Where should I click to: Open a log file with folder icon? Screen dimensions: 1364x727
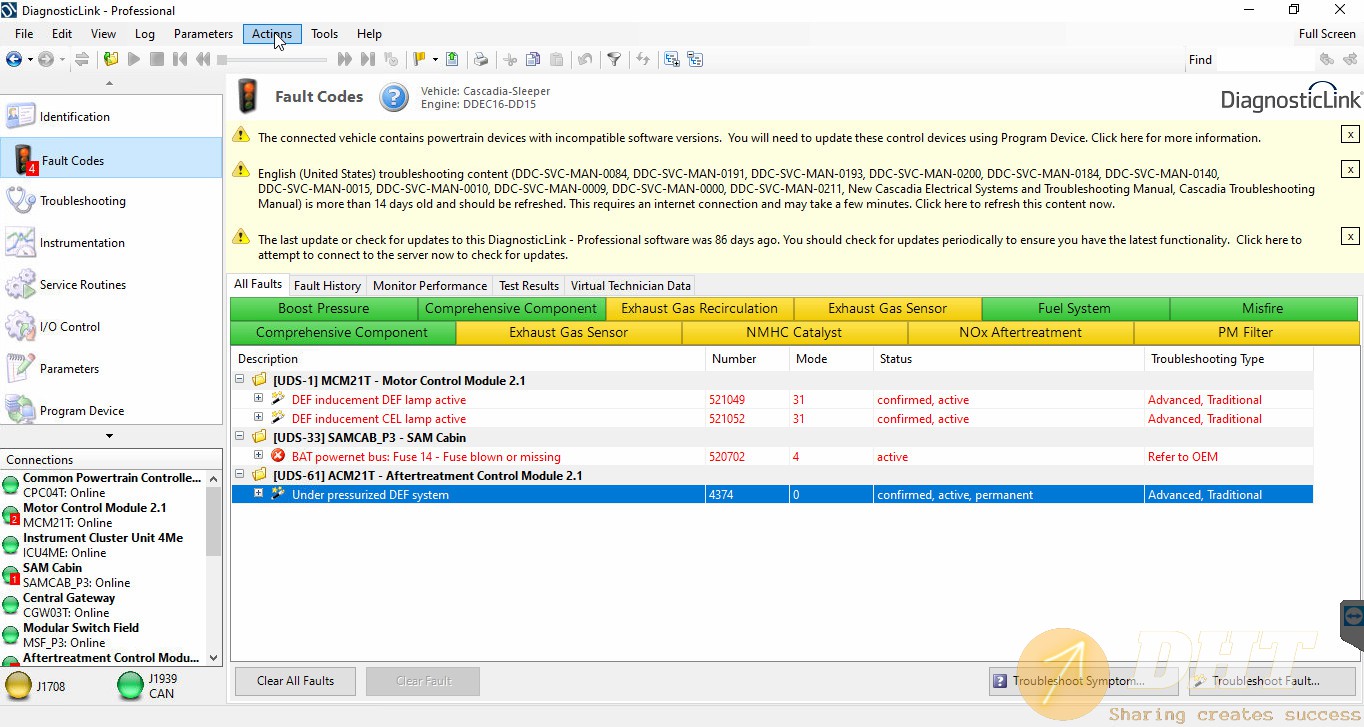pos(111,60)
